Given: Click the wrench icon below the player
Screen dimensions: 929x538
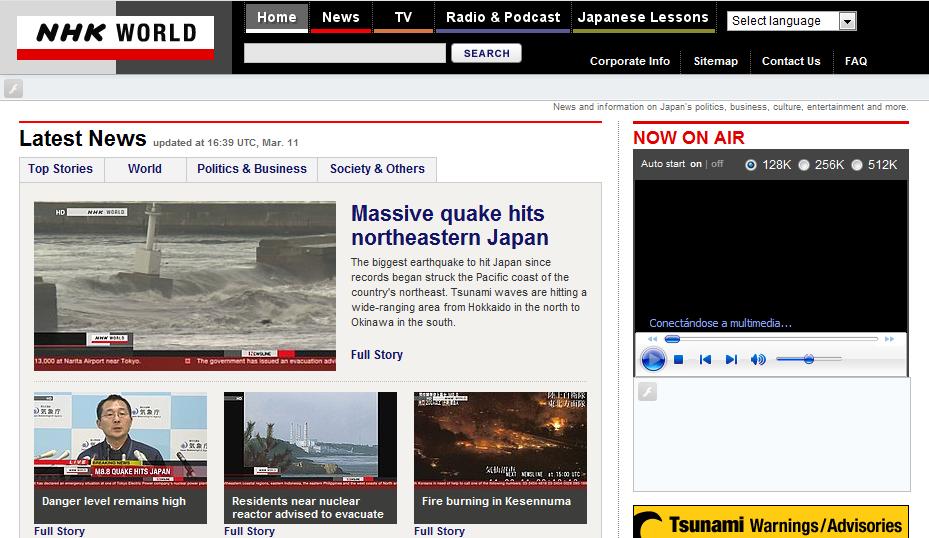Looking at the screenshot, I should 647,392.
